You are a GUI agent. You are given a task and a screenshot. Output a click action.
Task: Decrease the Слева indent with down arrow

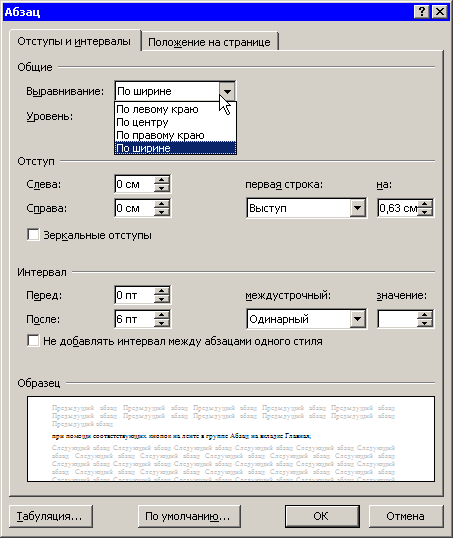[x=162, y=188]
